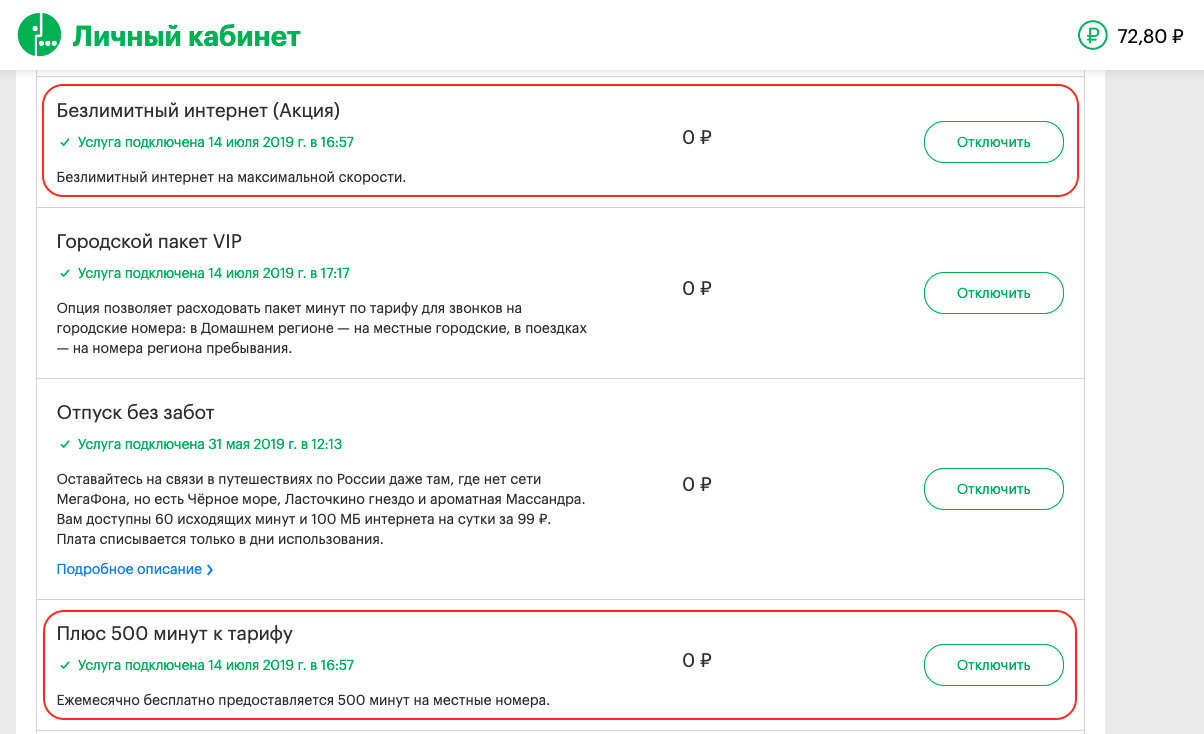The image size is (1204, 734).
Task: Click Отключить for Городской пакет VIP
Action: [993, 293]
